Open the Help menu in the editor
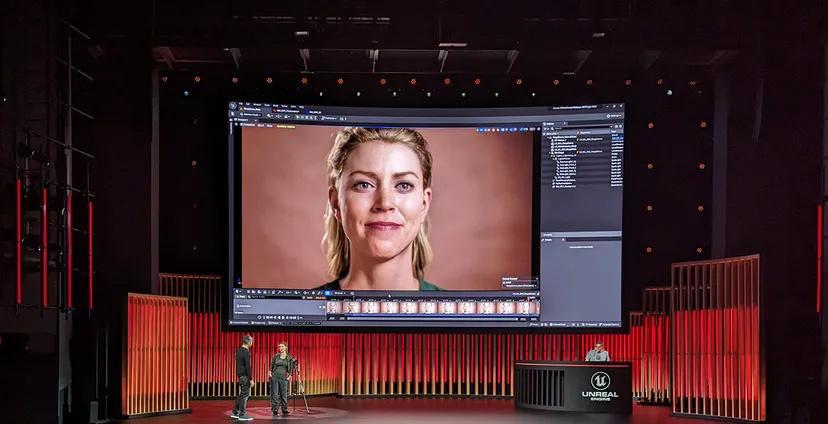828x424 pixels. tap(302, 106)
